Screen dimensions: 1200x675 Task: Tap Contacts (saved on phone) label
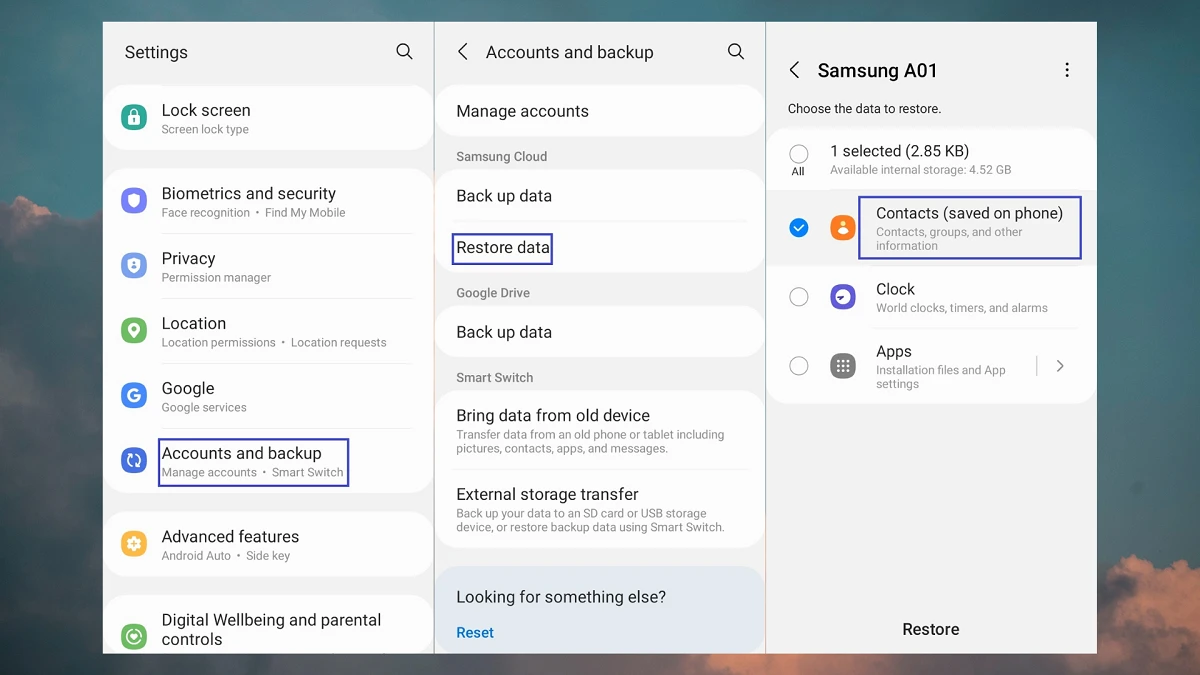[x=969, y=213]
